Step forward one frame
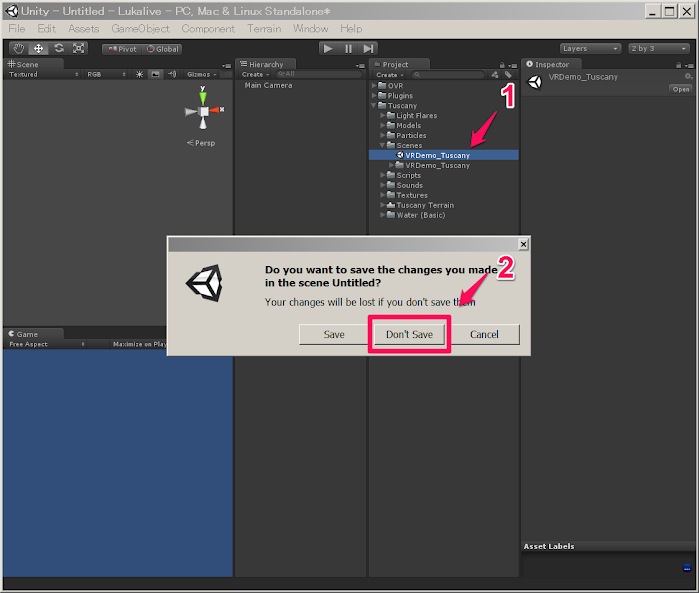This screenshot has width=699, height=593. pyautogui.click(x=368, y=48)
